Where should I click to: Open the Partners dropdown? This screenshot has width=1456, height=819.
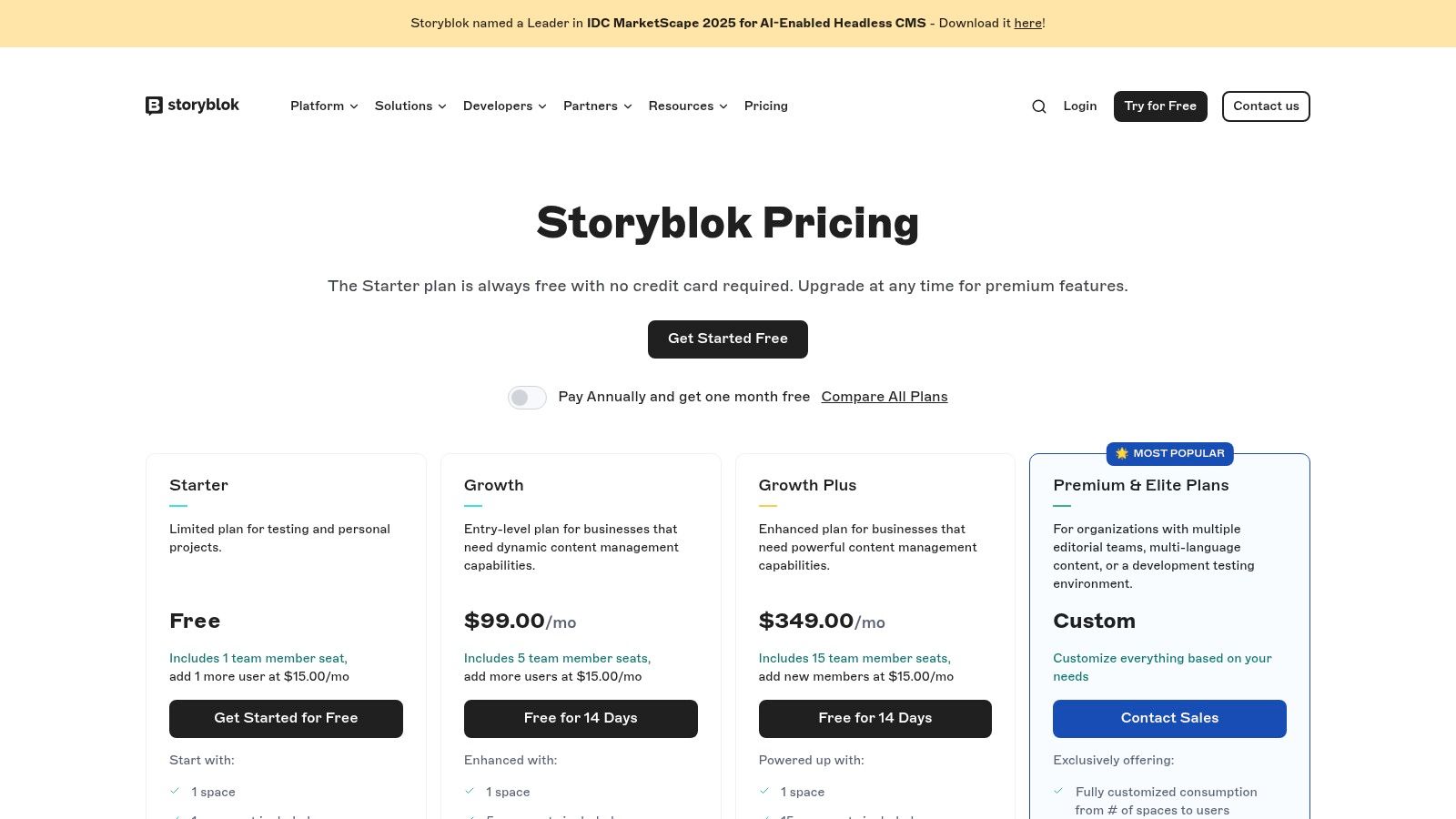pyautogui.click(x=596, y=106)
